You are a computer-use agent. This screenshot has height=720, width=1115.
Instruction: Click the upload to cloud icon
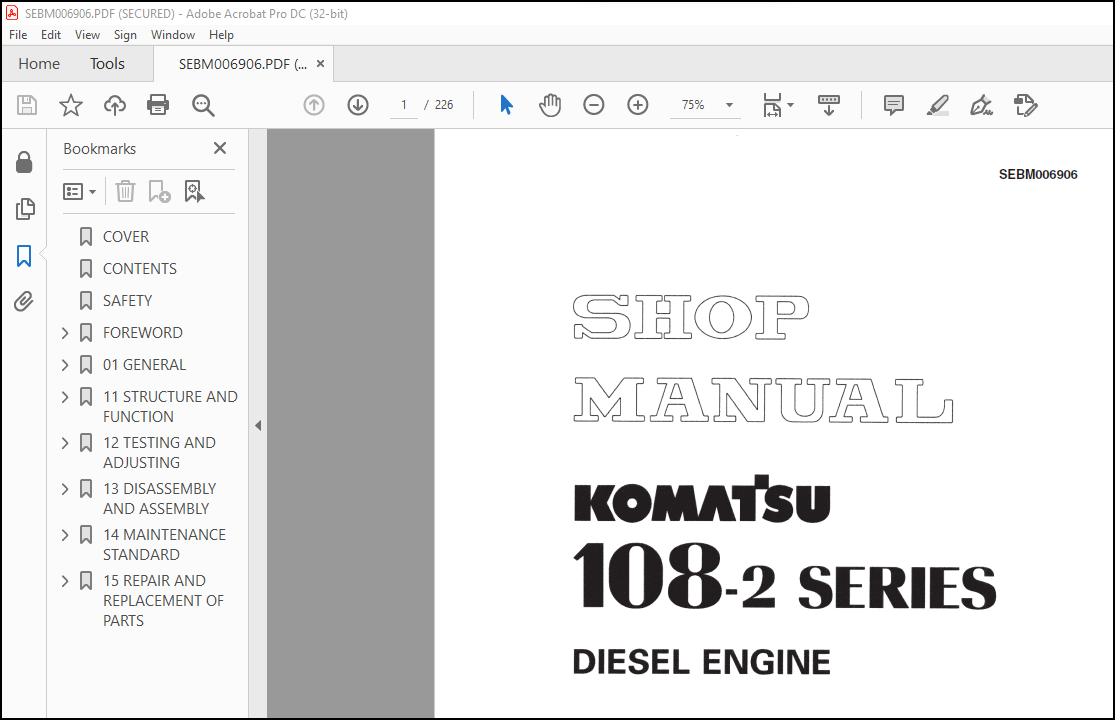click(114, 105)
